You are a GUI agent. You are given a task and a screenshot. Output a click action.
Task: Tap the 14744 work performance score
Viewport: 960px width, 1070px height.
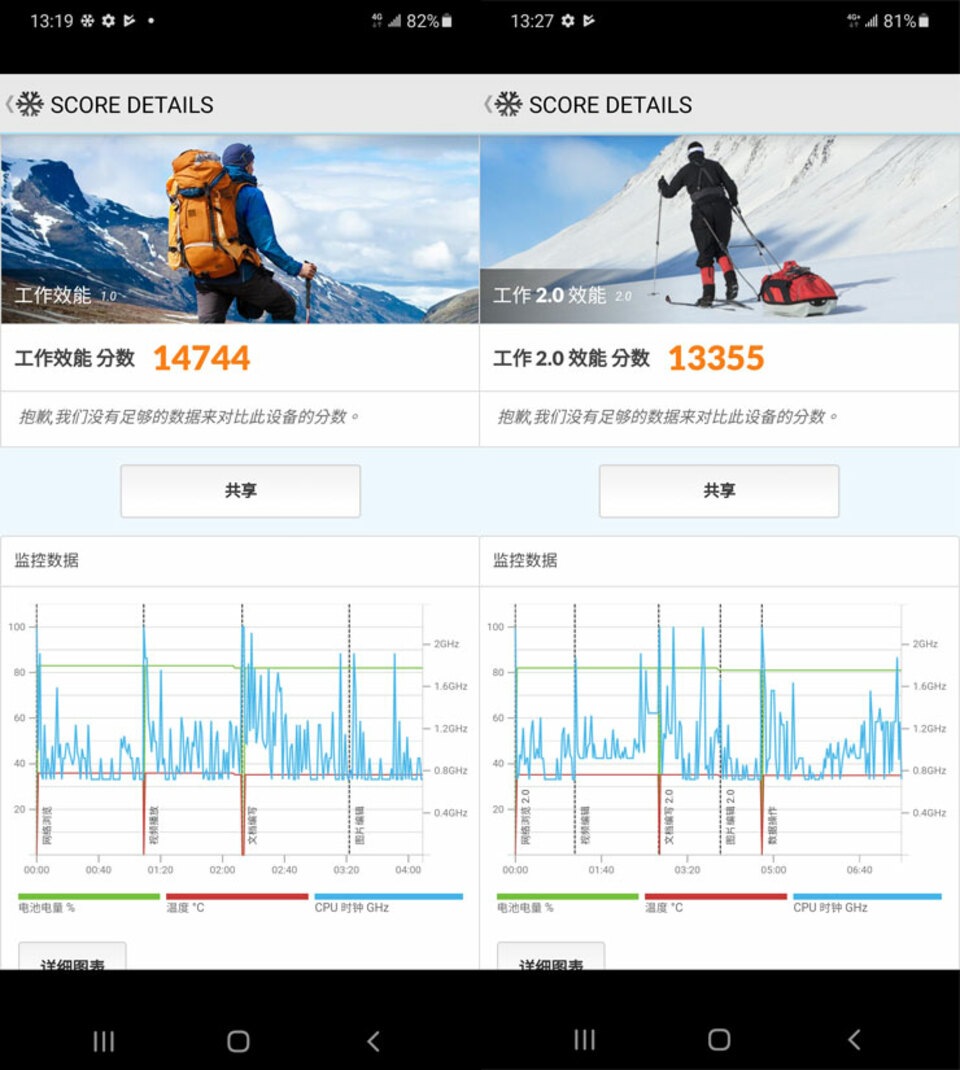[x=202, y=358]
